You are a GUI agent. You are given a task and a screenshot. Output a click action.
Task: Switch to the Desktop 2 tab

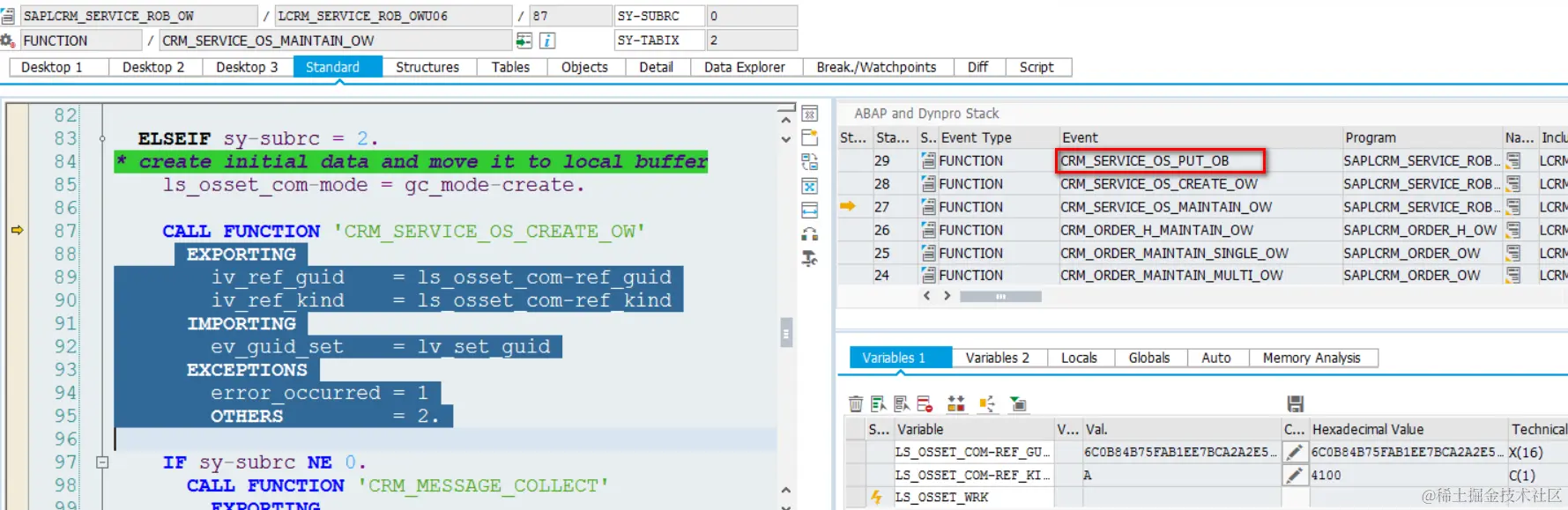153,67
